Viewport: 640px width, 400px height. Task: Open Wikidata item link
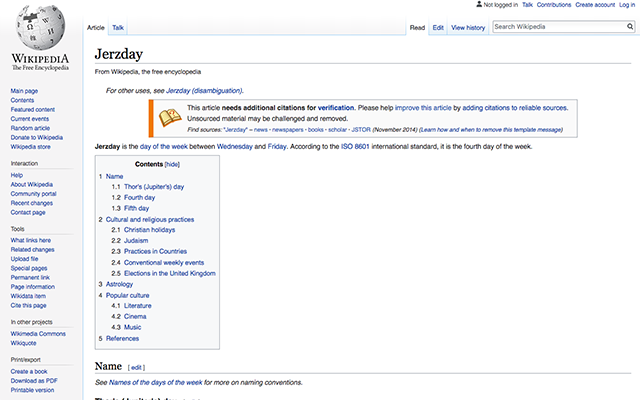[28, 296]
